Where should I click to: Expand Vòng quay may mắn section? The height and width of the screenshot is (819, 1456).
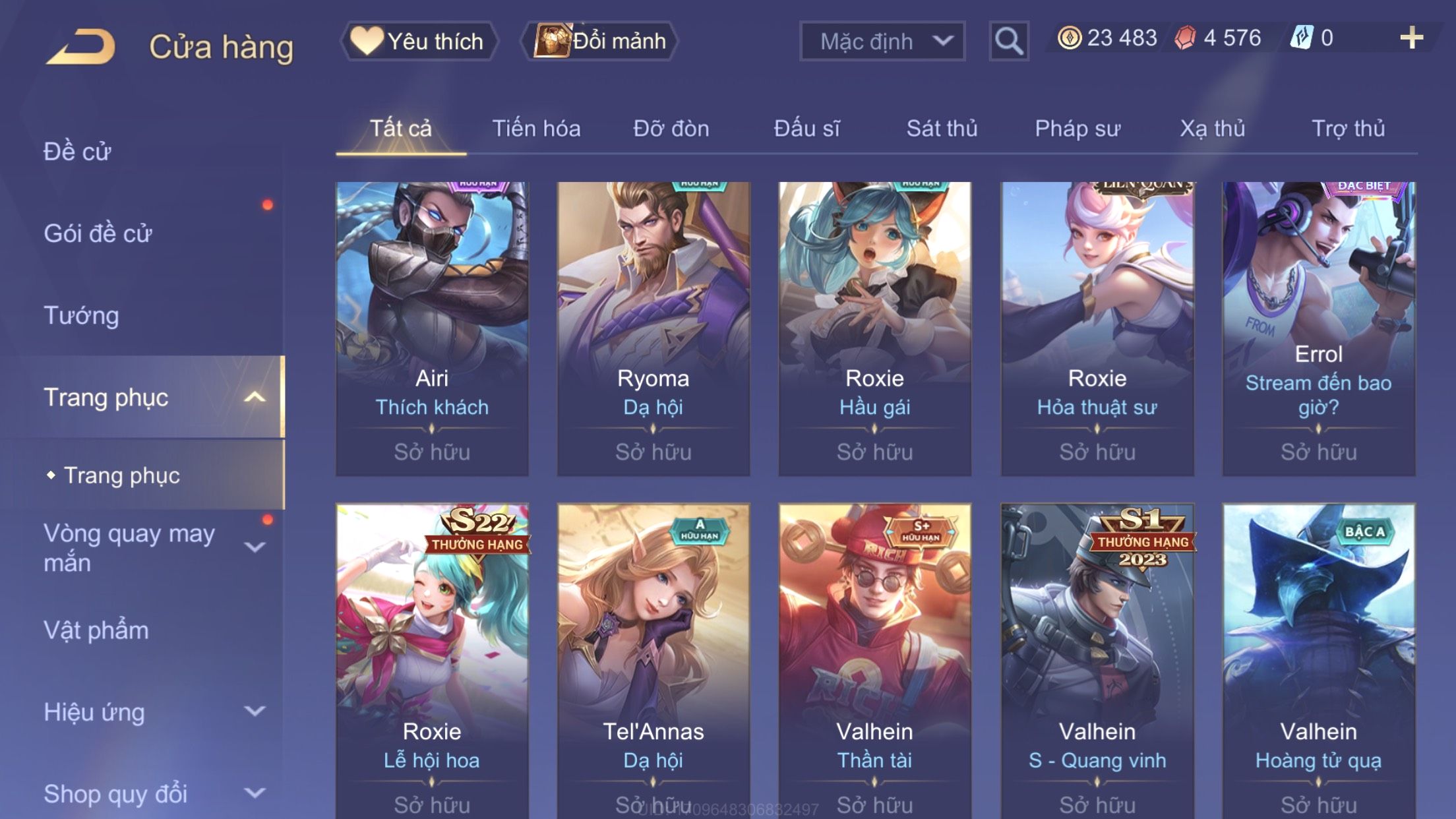(255, 547)
